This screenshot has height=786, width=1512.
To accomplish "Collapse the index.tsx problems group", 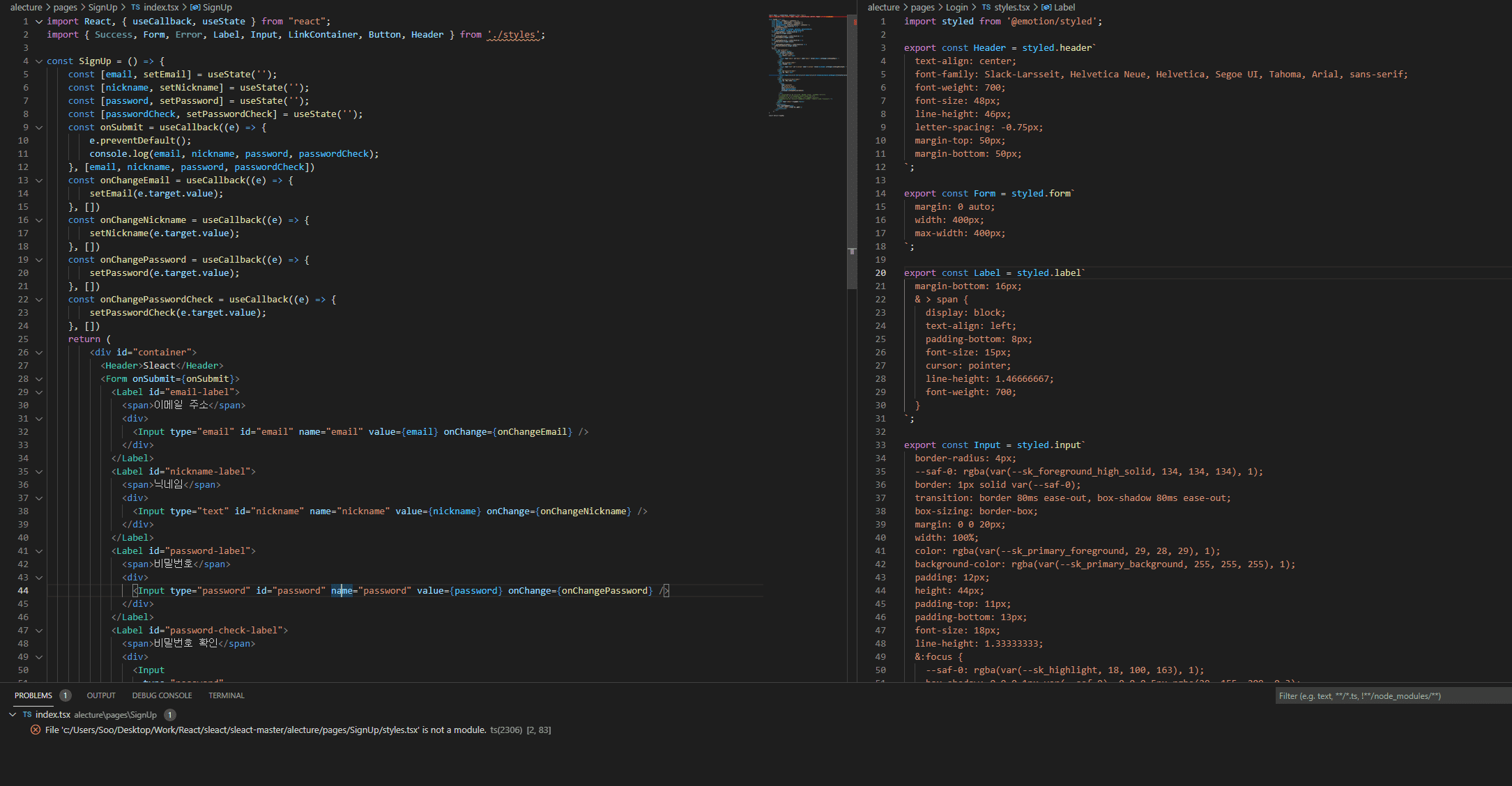I will (13, 714).
